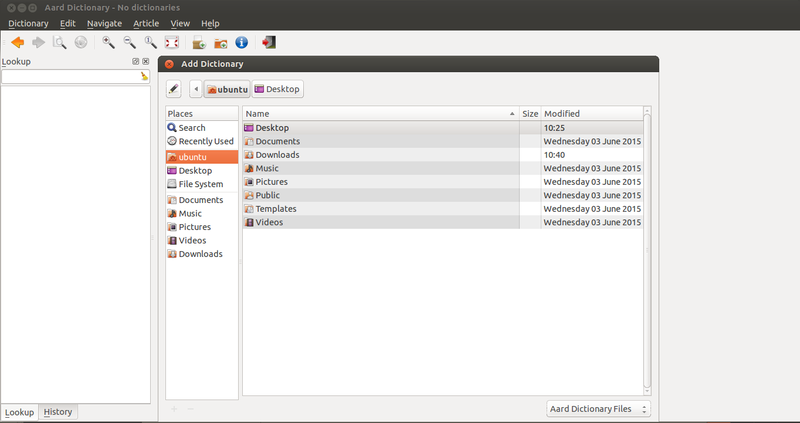Switch to the Lookup tab
Image resolution: width=800 pixels, height=423 pixels.
click(x=19, y=412)
